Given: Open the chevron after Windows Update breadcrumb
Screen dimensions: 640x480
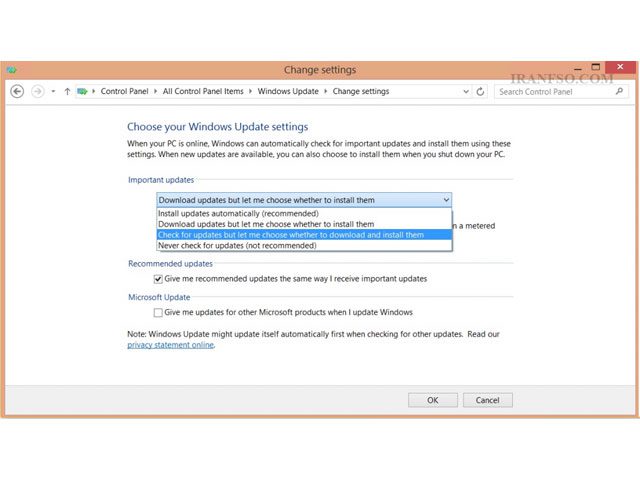Looking at the screenshot, I should (326, 91).
